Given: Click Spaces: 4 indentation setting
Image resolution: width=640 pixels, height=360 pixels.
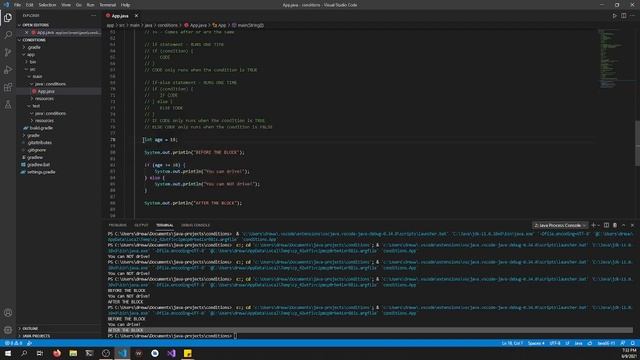Looking at the screenshot, I should [536, 343].
